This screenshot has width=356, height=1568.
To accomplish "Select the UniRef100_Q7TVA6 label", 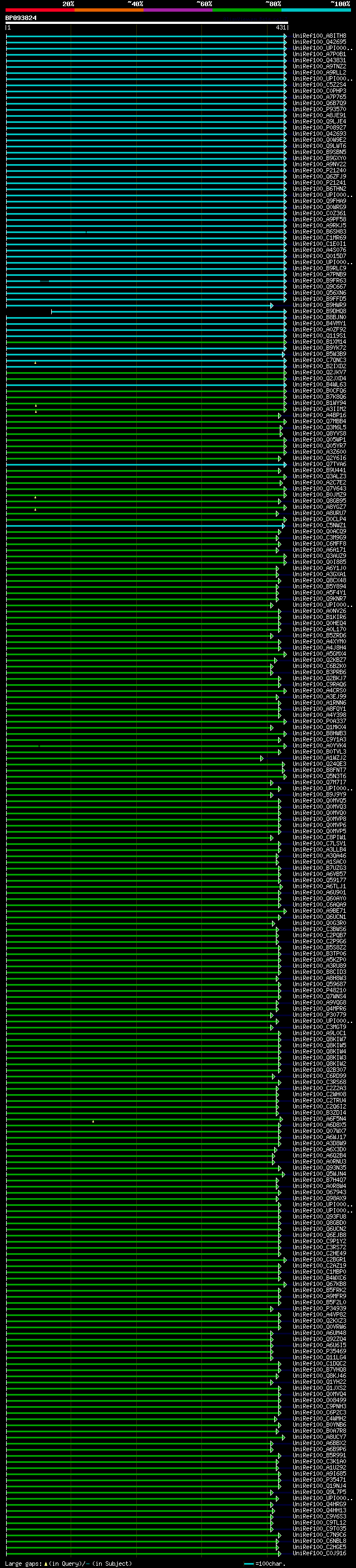I will pyautogui.click(x=319, y=464).
